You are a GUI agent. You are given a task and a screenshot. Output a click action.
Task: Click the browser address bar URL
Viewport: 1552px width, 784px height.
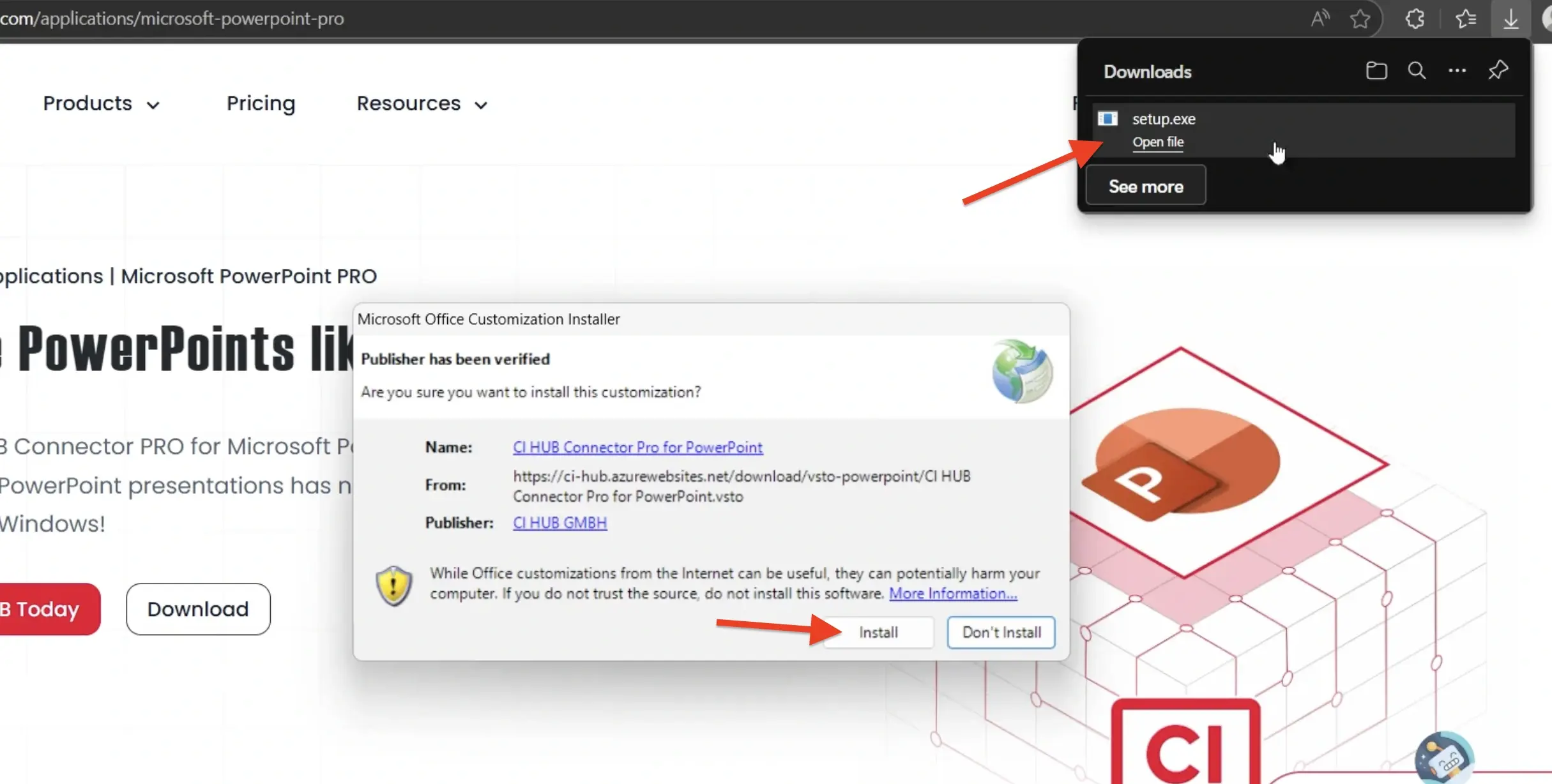172,19
